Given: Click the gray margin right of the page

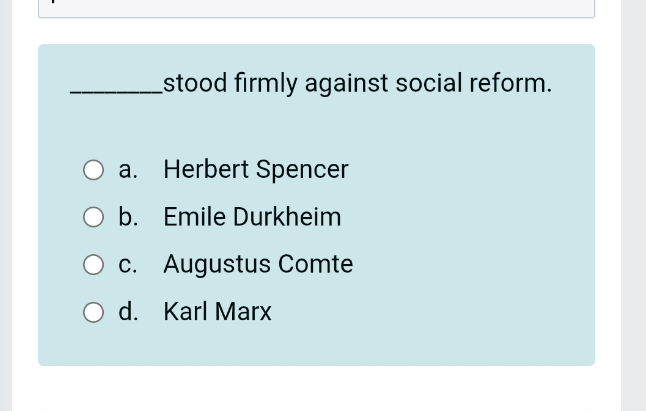Looking at the screenshot, I should tap(634, 206).
